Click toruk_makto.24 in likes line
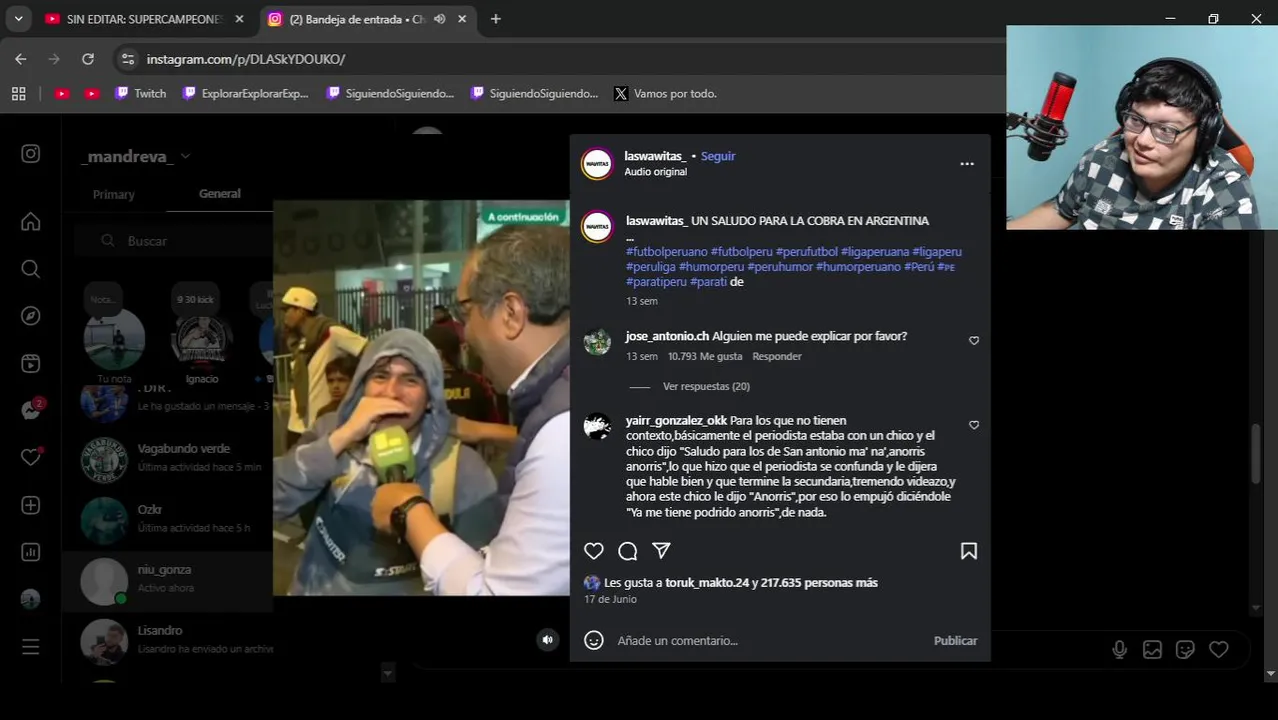Viewport: 1278px width, 720px height. pyautogui.click(x=707, y=582)
